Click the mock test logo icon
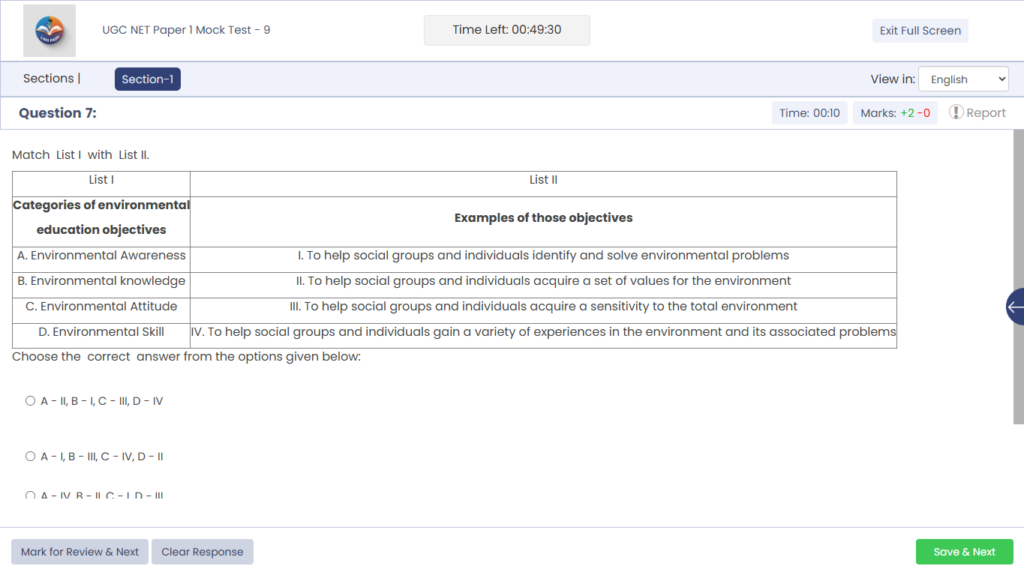Image resolution: width=1024 pixels, height=575 pixels. click(49, 31)
